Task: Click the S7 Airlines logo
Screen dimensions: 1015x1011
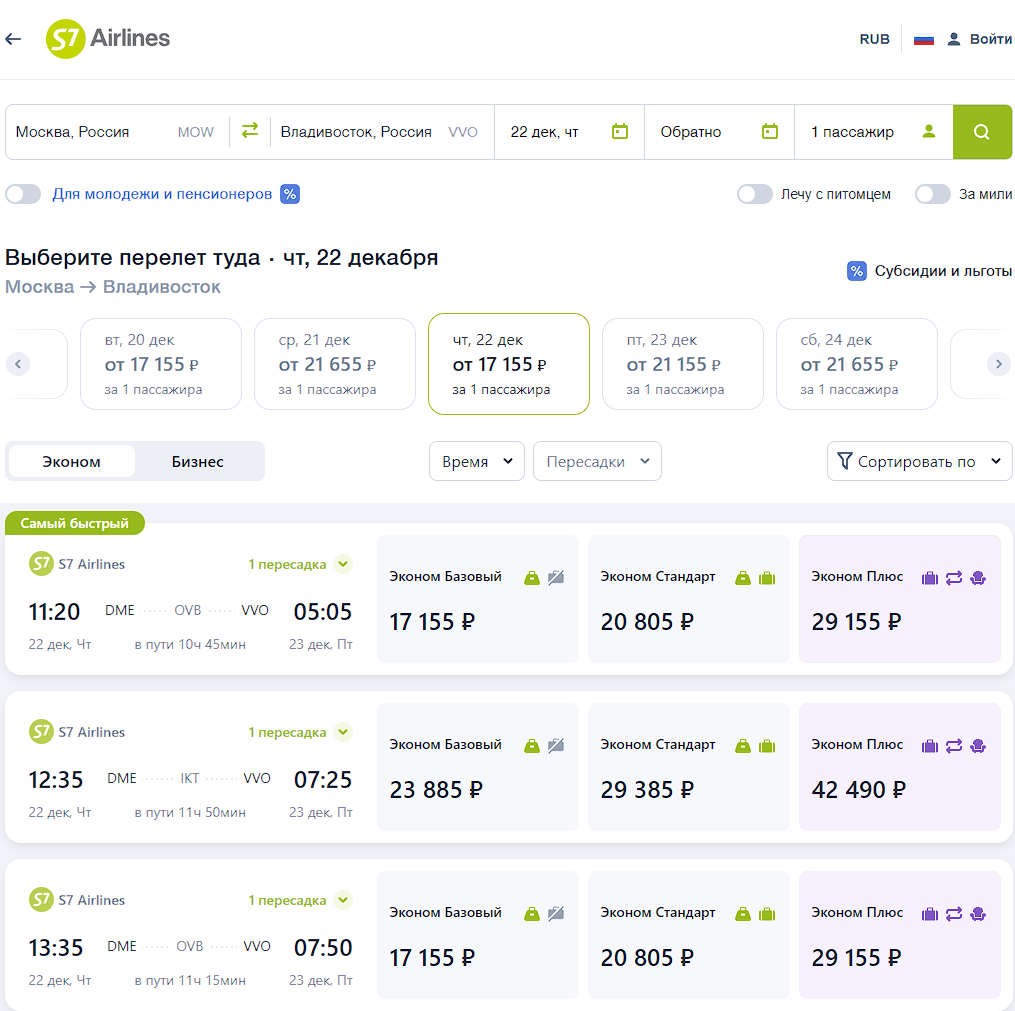Action: (108, 39)
